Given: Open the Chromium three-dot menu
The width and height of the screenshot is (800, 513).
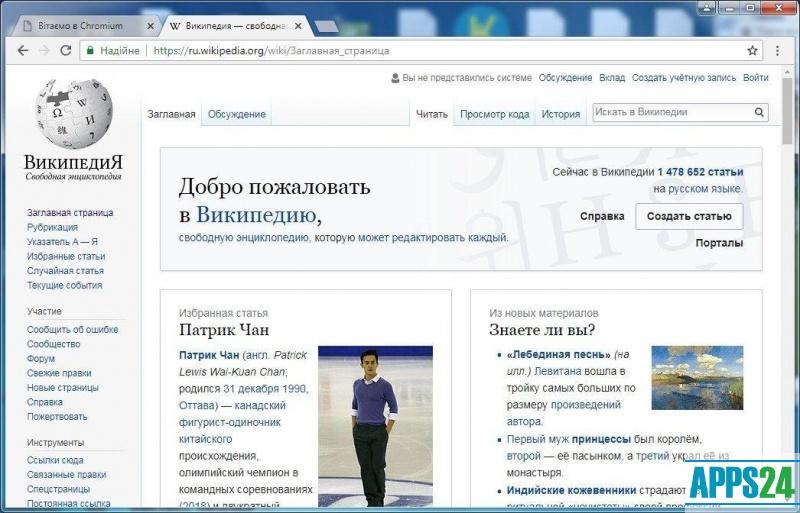Looking at the screenshot, I should 778,51.
